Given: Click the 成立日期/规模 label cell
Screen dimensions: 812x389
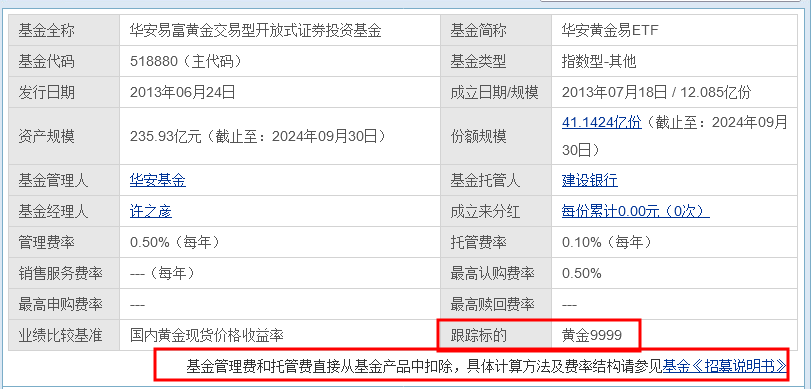Looking at the screenshot, I should point(496,92).
